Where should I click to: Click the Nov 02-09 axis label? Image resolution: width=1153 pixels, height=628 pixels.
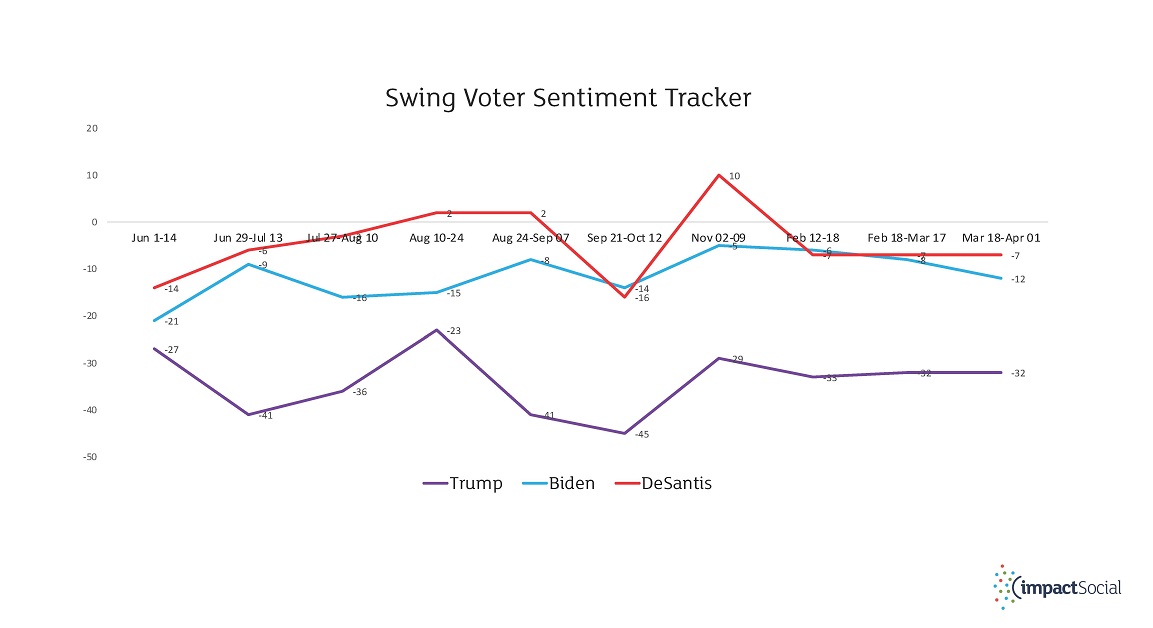click(x=718, y=238)
